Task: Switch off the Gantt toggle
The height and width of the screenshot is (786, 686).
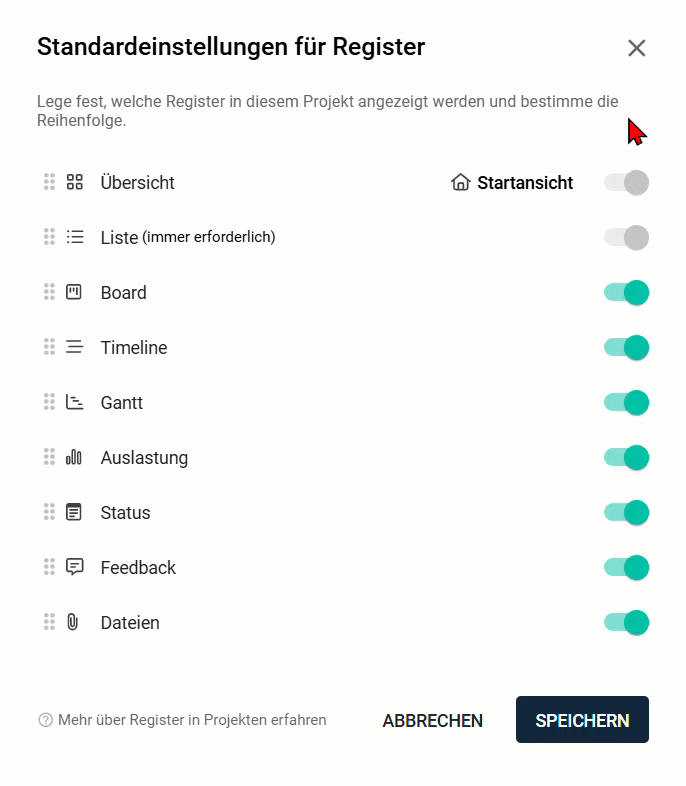Action: point(626,402)
